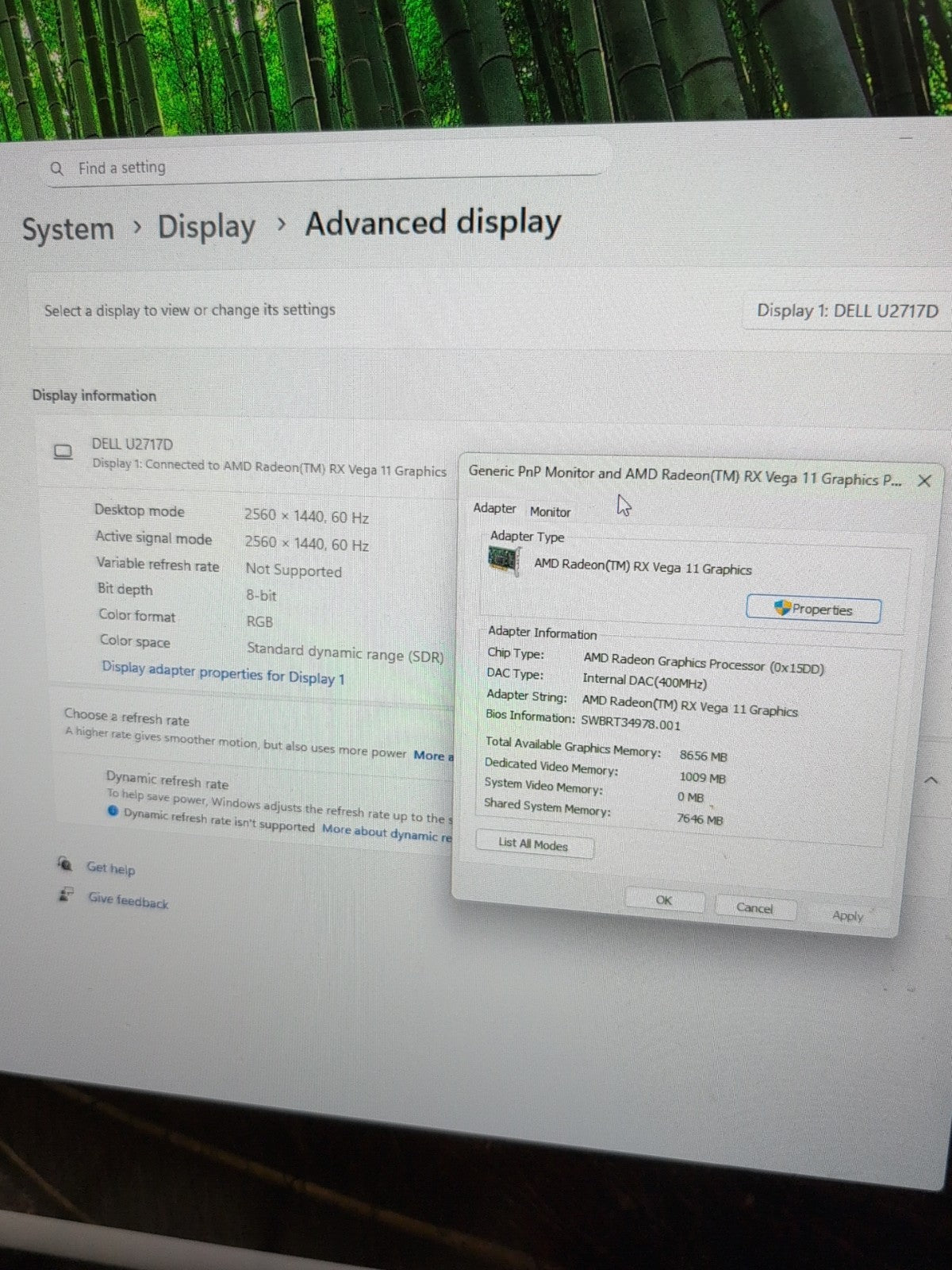Select the Desktop mode value 2560 × 1440, 60 Hz
Viewport: 952px width, 1270px height.
point(306,517)
